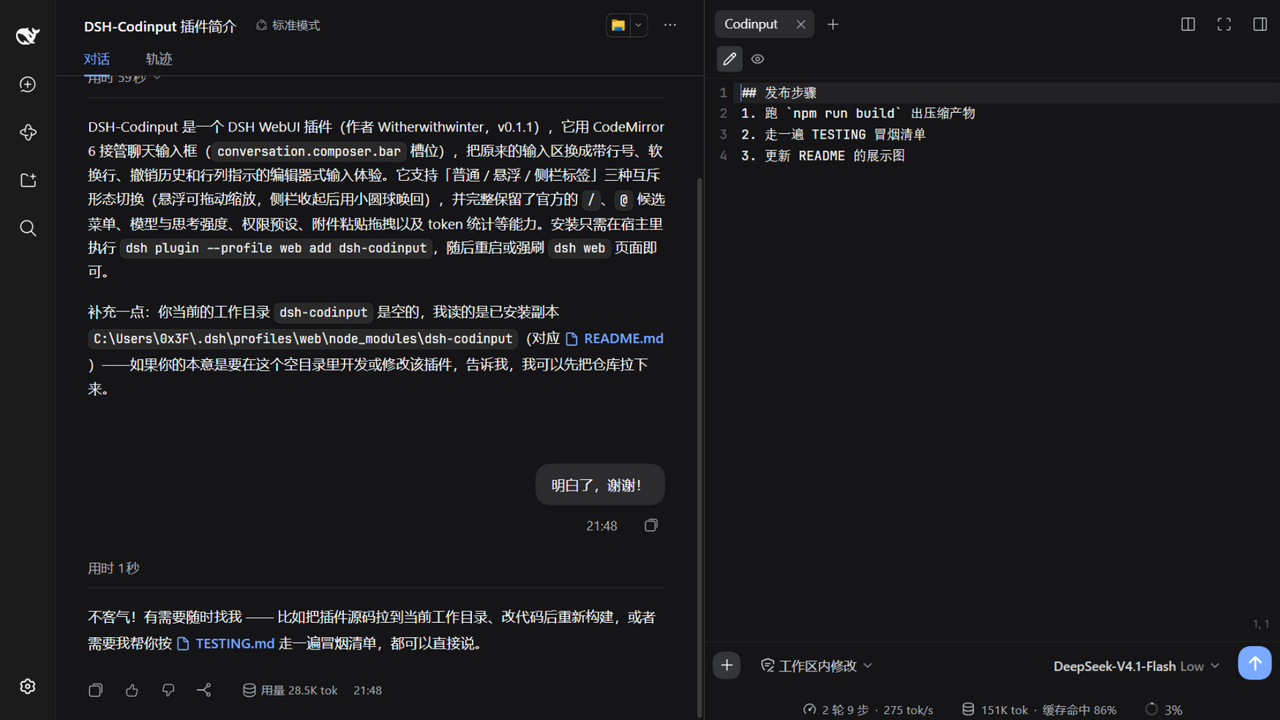This screenshot has width=1280, height=720.
Task: Send message with blue arrow button
Action: click(1255, 662)
